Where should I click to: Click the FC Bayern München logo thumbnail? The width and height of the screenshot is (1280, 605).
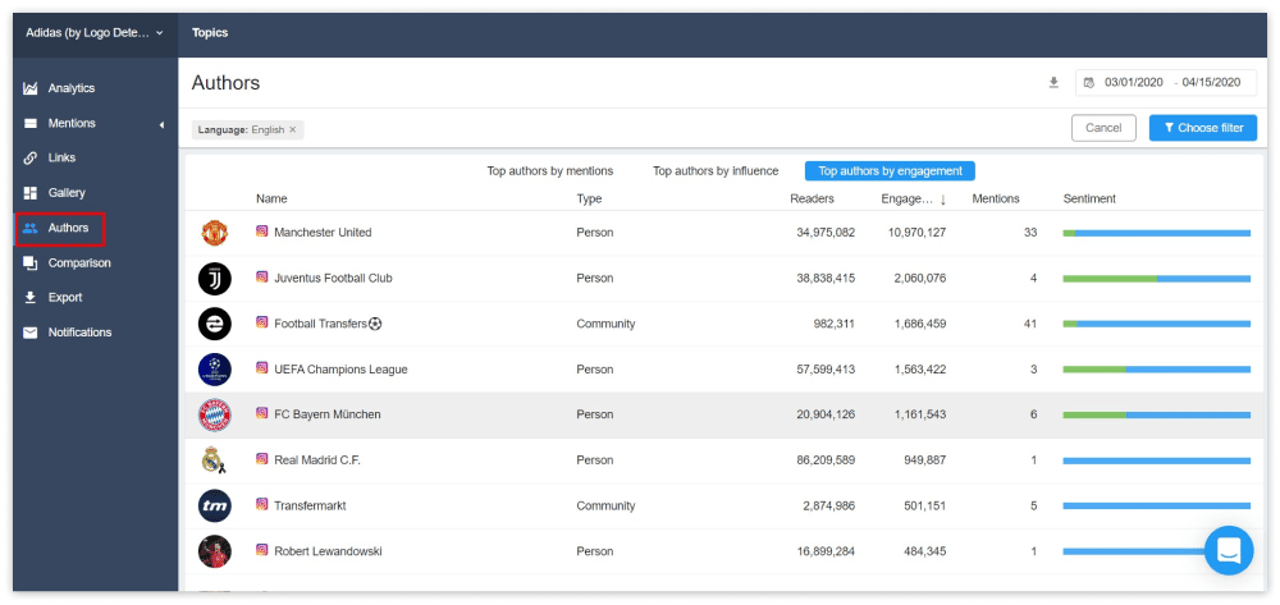click(214, 415)
